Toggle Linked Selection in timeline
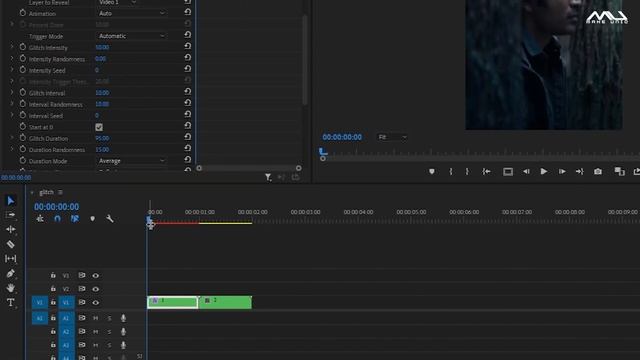Viewport: 640px width, 360px height. tap(75, 219)
